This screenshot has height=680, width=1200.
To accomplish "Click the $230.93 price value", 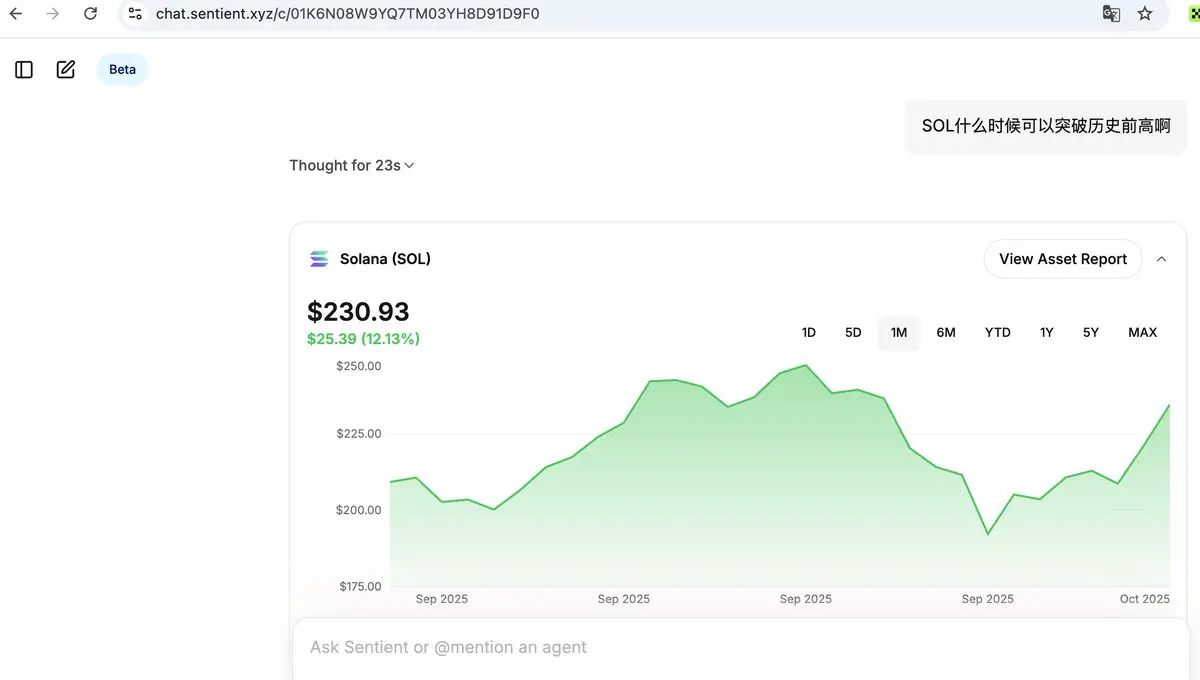I will click(x=358, y=311).
